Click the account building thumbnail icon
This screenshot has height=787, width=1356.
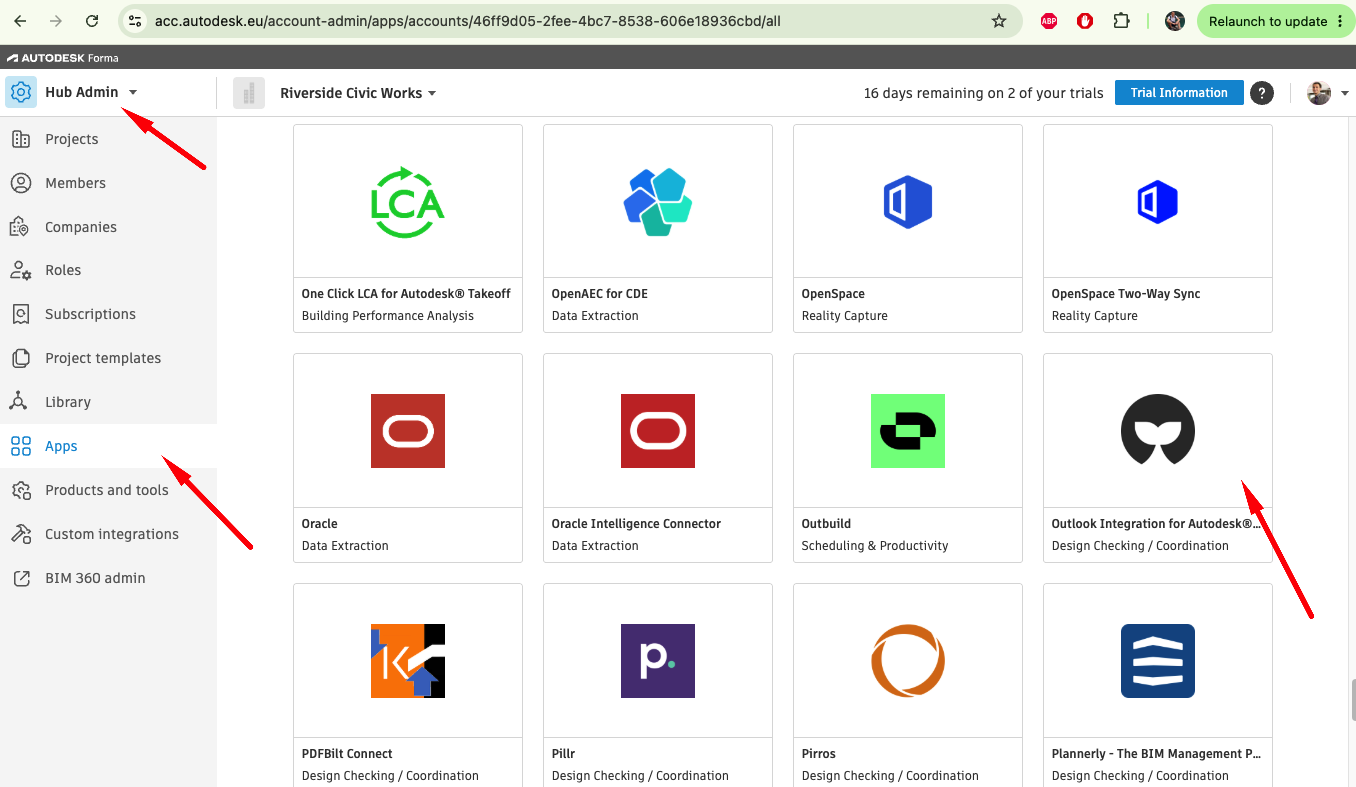coord(249,93)
